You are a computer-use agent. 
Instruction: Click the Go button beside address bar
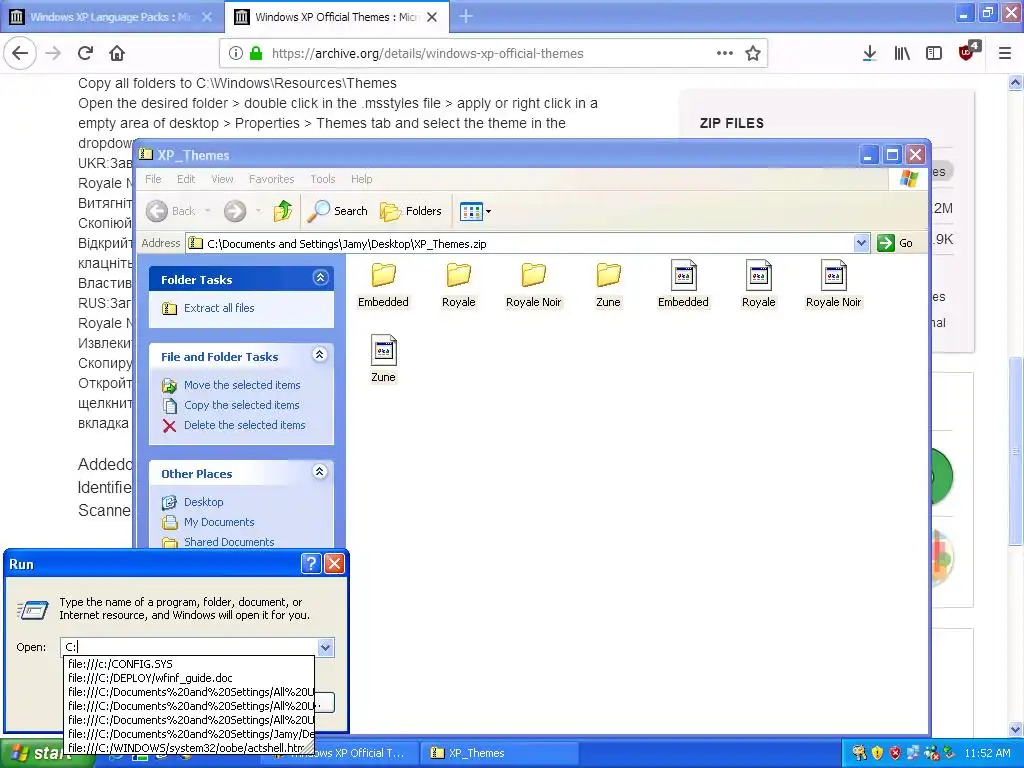tap(895, 243)
